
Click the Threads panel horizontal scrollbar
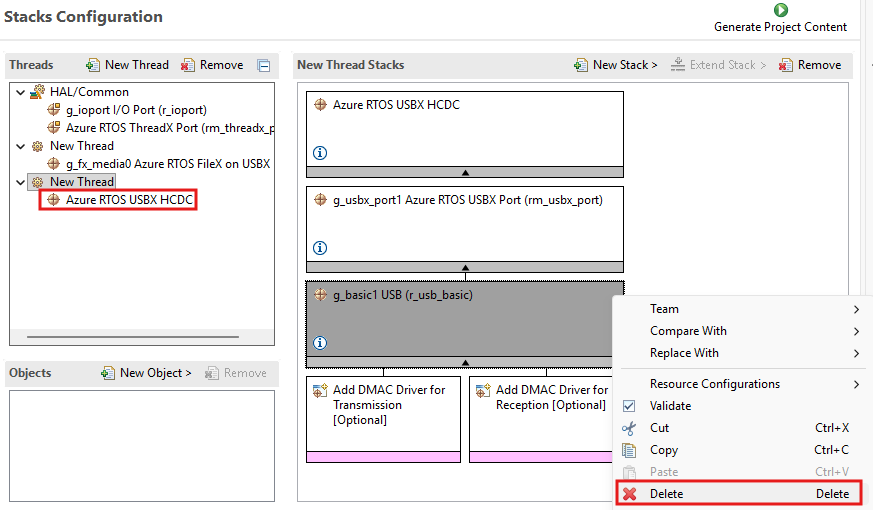click(133, 337)
